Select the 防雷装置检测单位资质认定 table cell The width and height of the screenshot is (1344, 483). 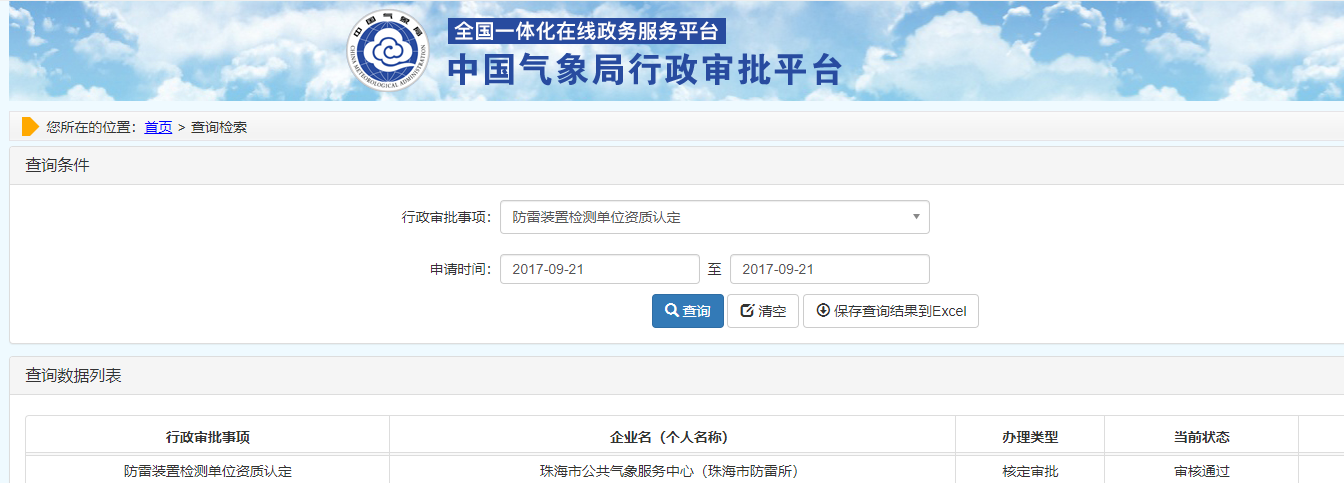[x=208, y=470]
